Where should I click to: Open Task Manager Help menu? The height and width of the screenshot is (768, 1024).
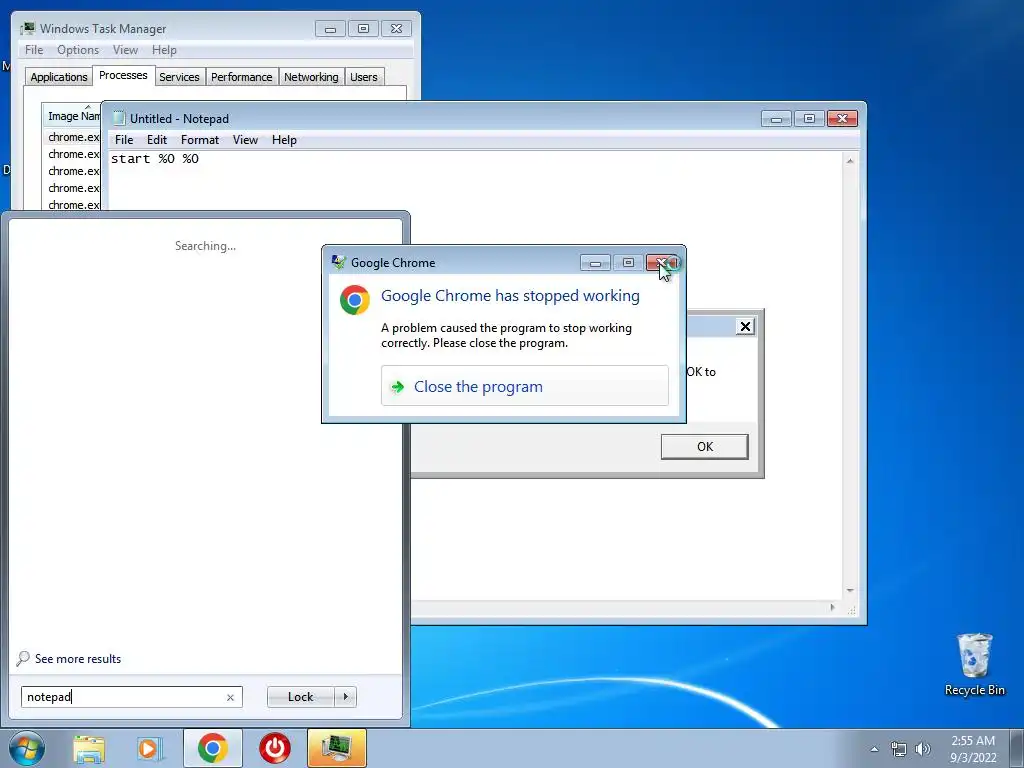click(164, 50)
